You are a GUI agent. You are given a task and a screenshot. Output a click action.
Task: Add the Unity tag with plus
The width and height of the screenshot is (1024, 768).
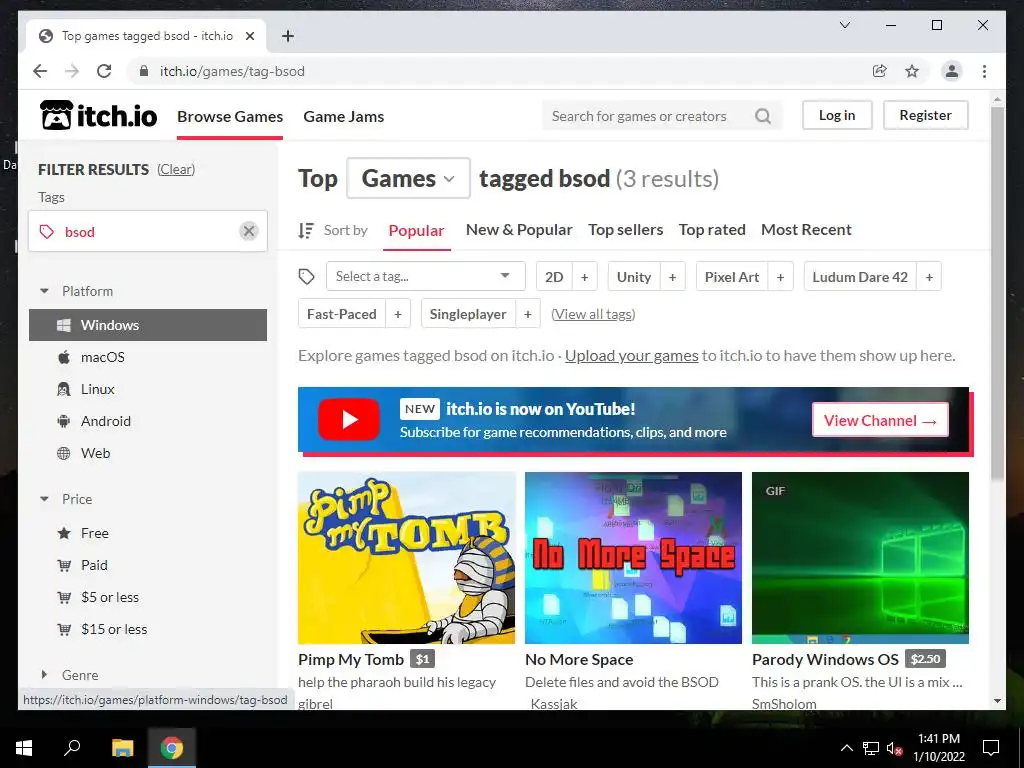pos(673,277)
